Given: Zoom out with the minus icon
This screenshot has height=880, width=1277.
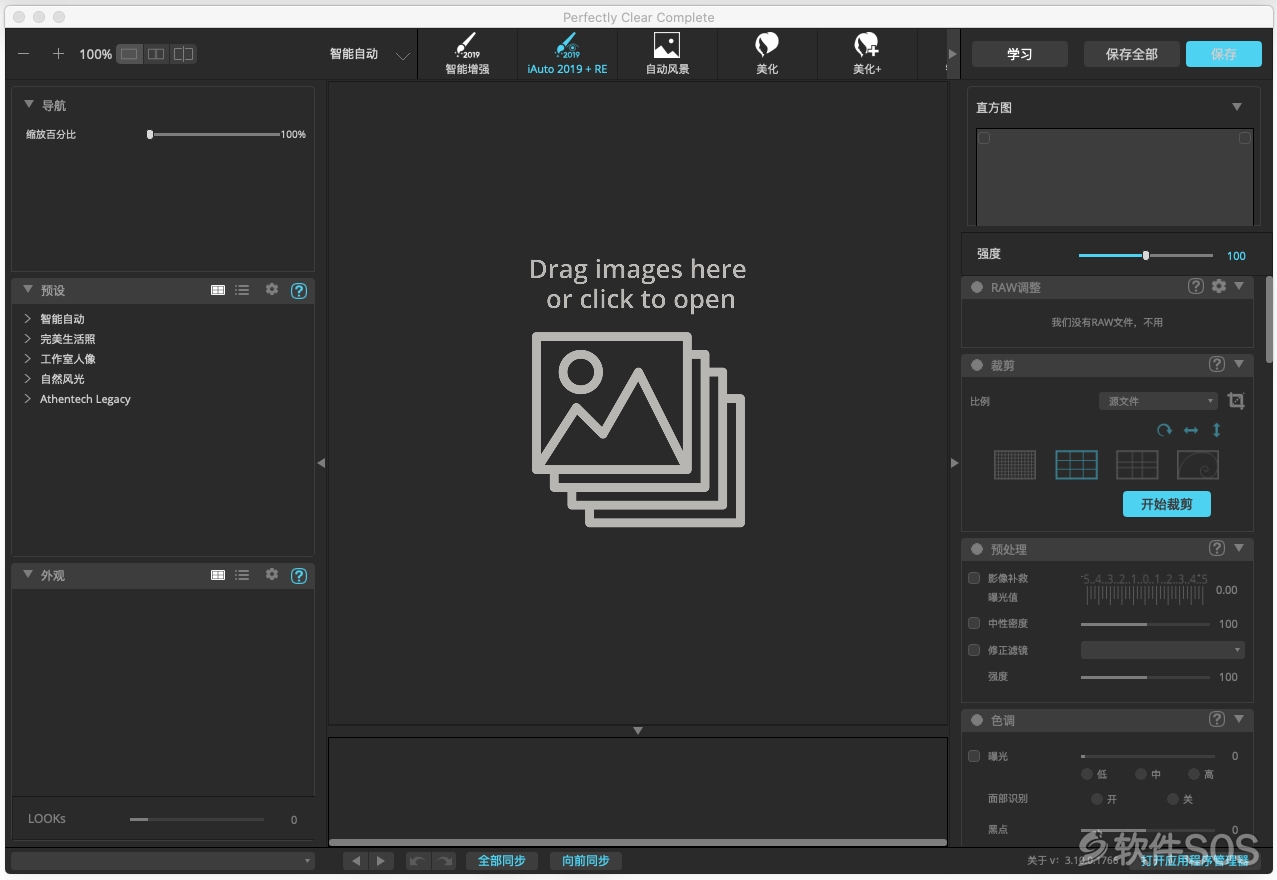Looking at the screenshot, I should [24, 54].
